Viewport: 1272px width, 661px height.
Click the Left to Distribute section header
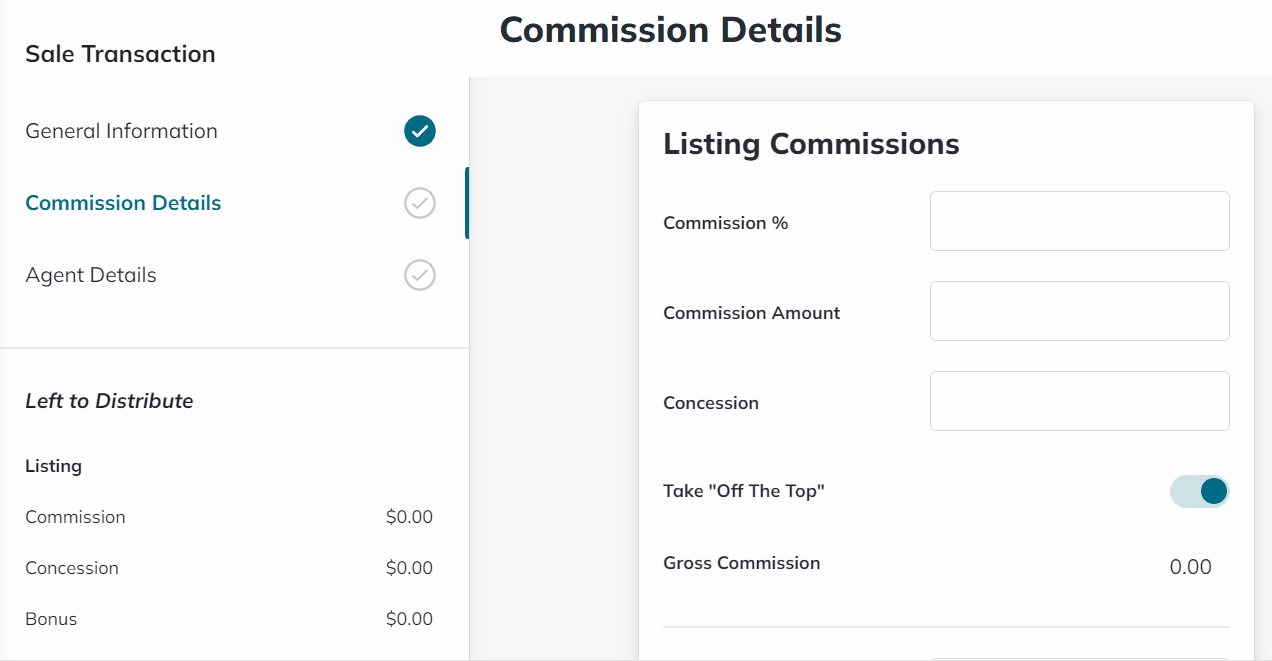(x=110, y=401)
